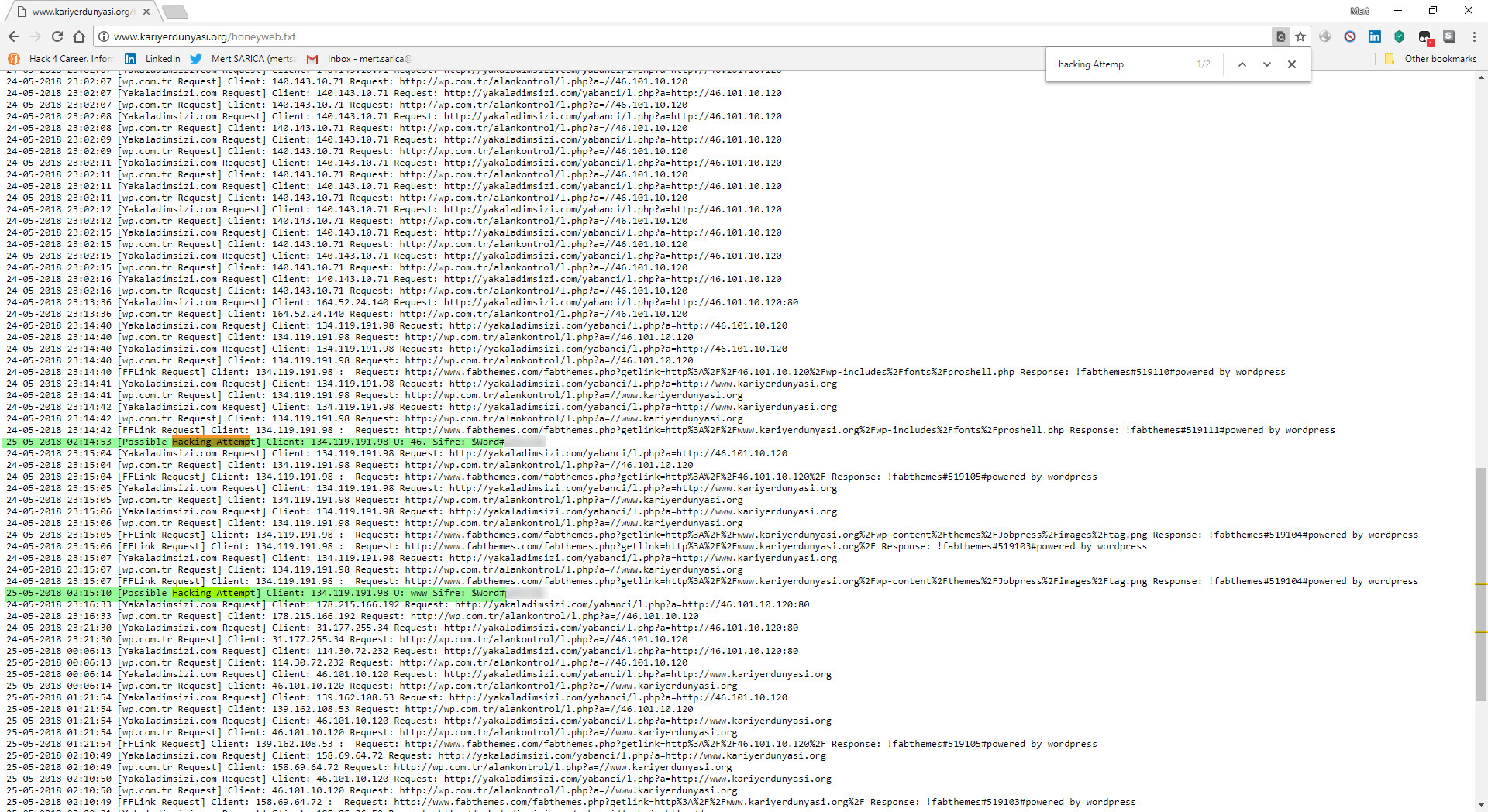Click client IP 114.30.72.232 in Yakaladimsizi line
The width and height of the screenshot is (1488, 812).
[x=352, y=651]
